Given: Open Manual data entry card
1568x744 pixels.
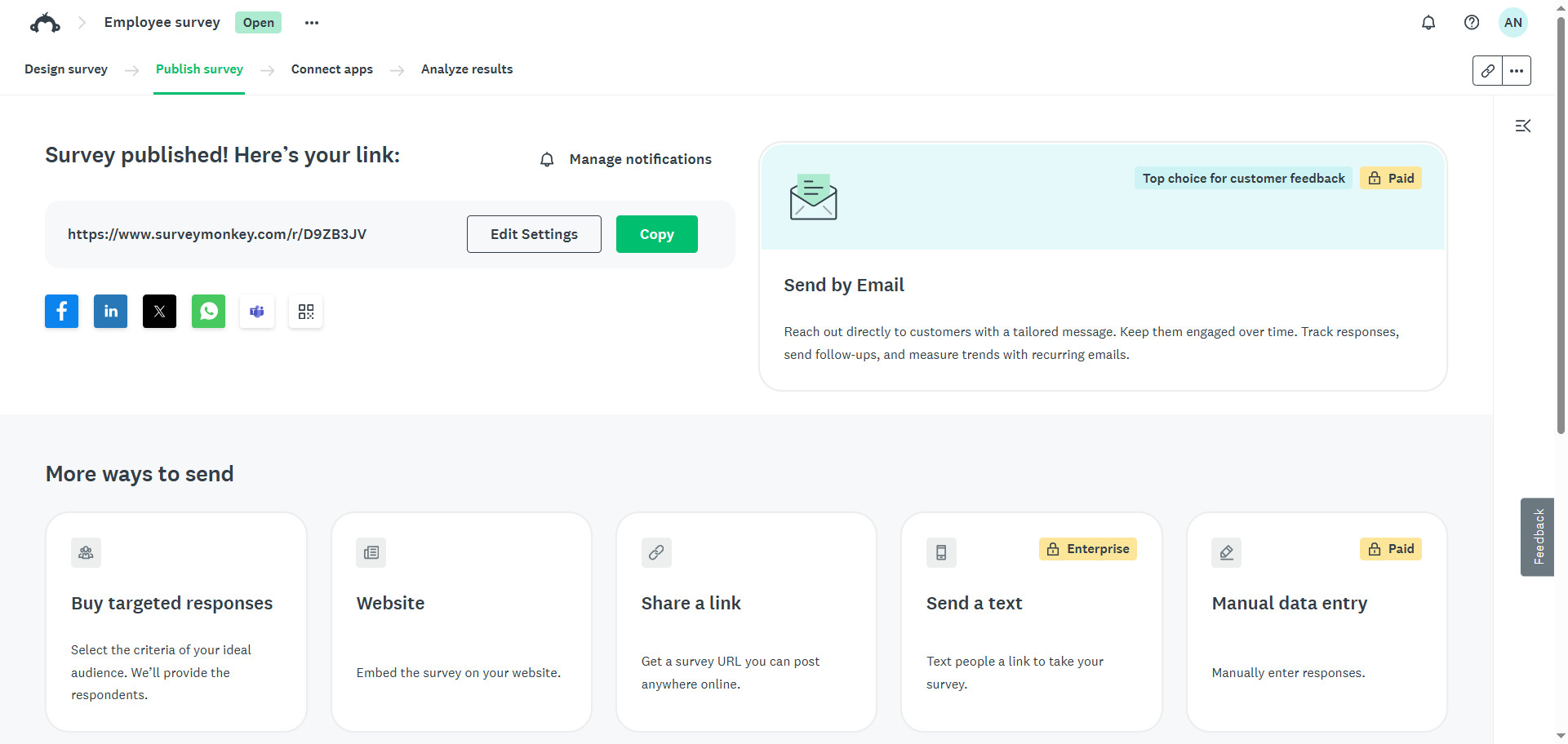Looking at the screenshot, I should tap(1317, 622).
